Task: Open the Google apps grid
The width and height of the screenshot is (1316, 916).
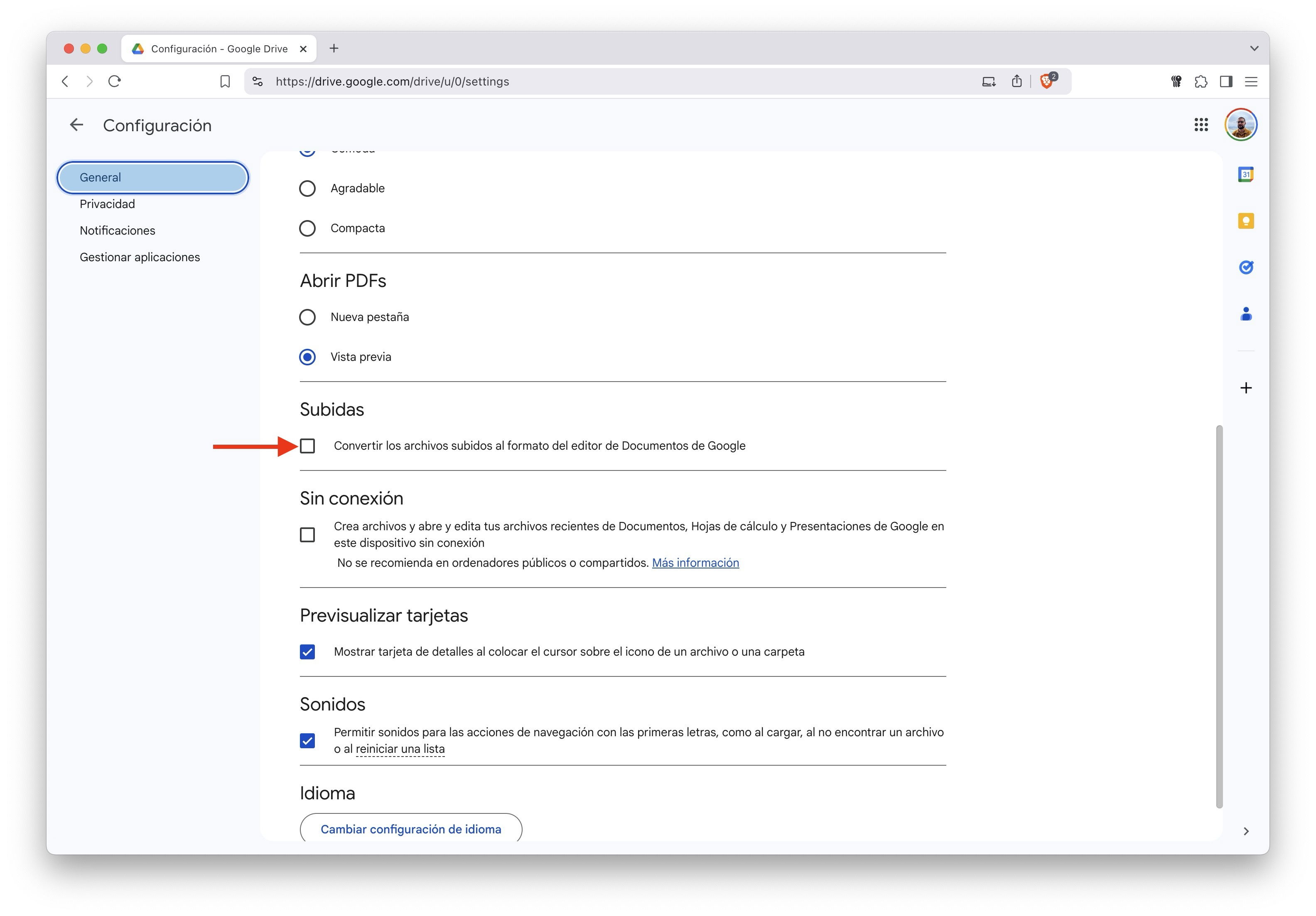Action: pyautogui.click(x=1201, y=125)
